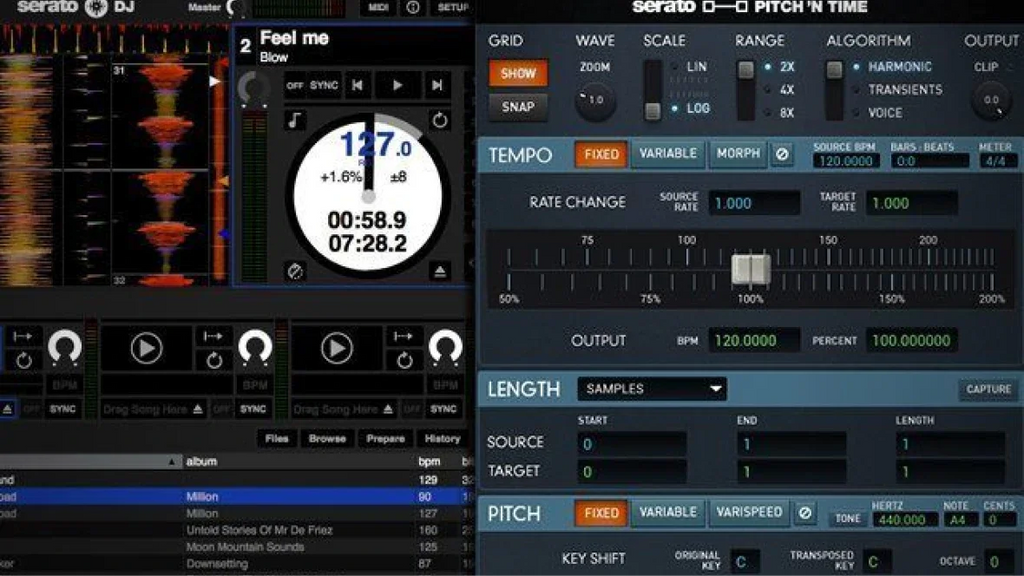Image resolution: width=1024 pixels, height=576 pixels.
Task: Click the Wave Zoom knob in Pitch 'n Time
Action: (x=595, y=101)
